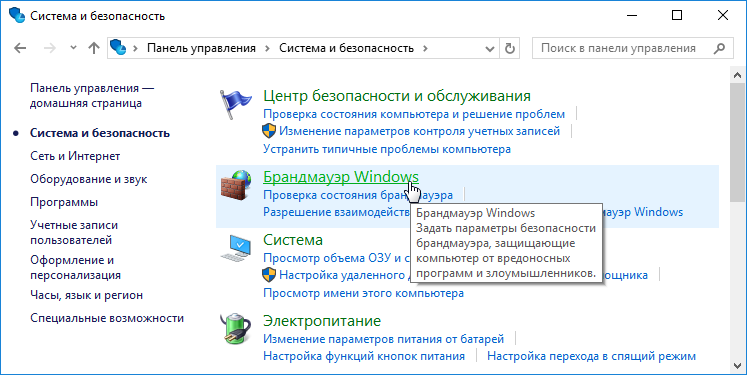
Task: Refresh the Control Panel view
Action: 510,48
